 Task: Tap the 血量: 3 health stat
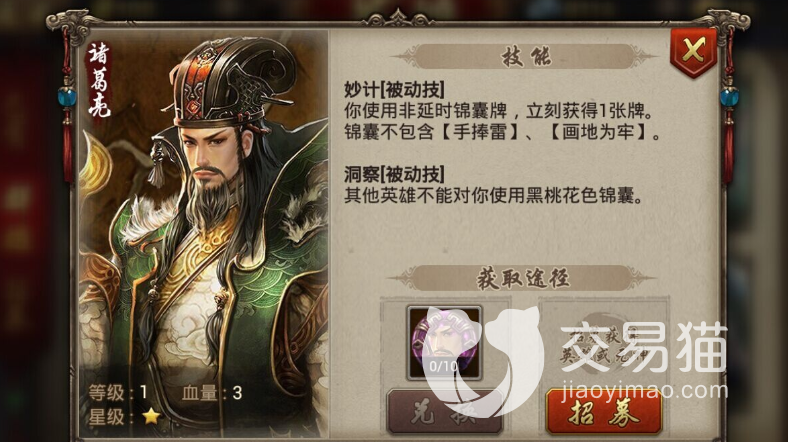212,393
